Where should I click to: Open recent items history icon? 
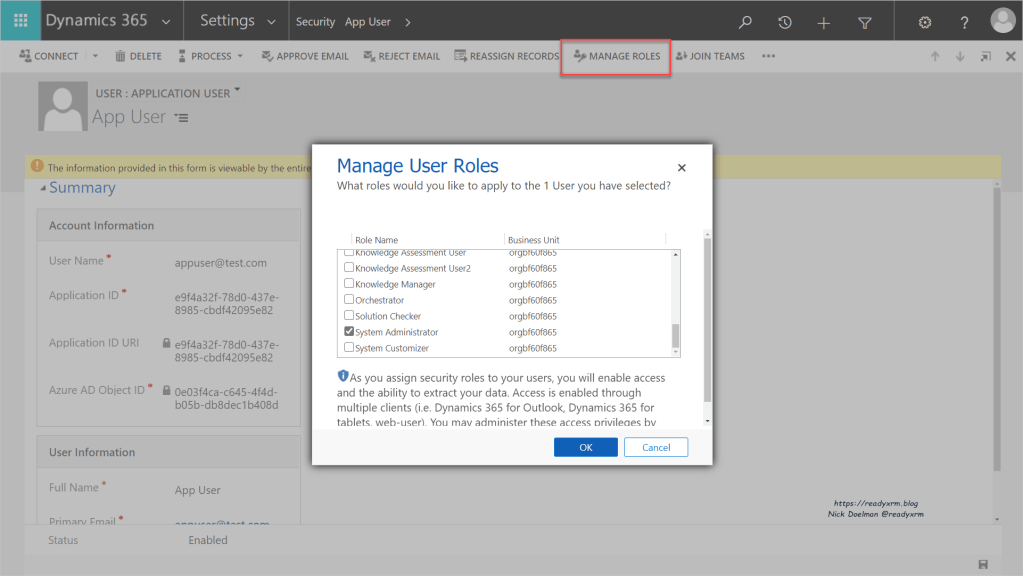click(785, 22)
